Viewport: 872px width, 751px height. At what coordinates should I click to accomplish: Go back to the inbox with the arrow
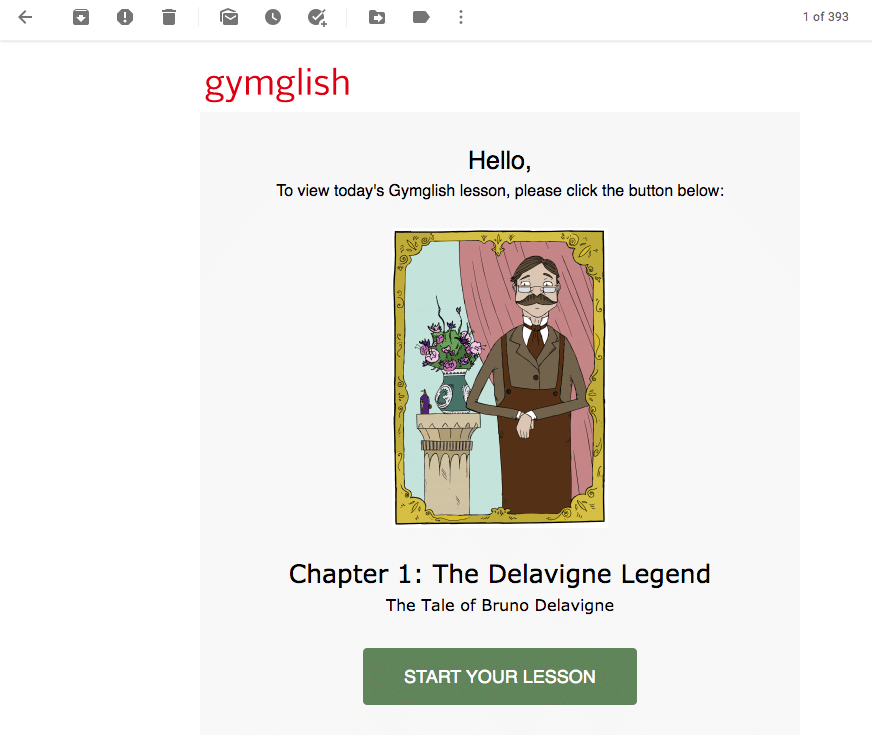(x=26, y=17)
